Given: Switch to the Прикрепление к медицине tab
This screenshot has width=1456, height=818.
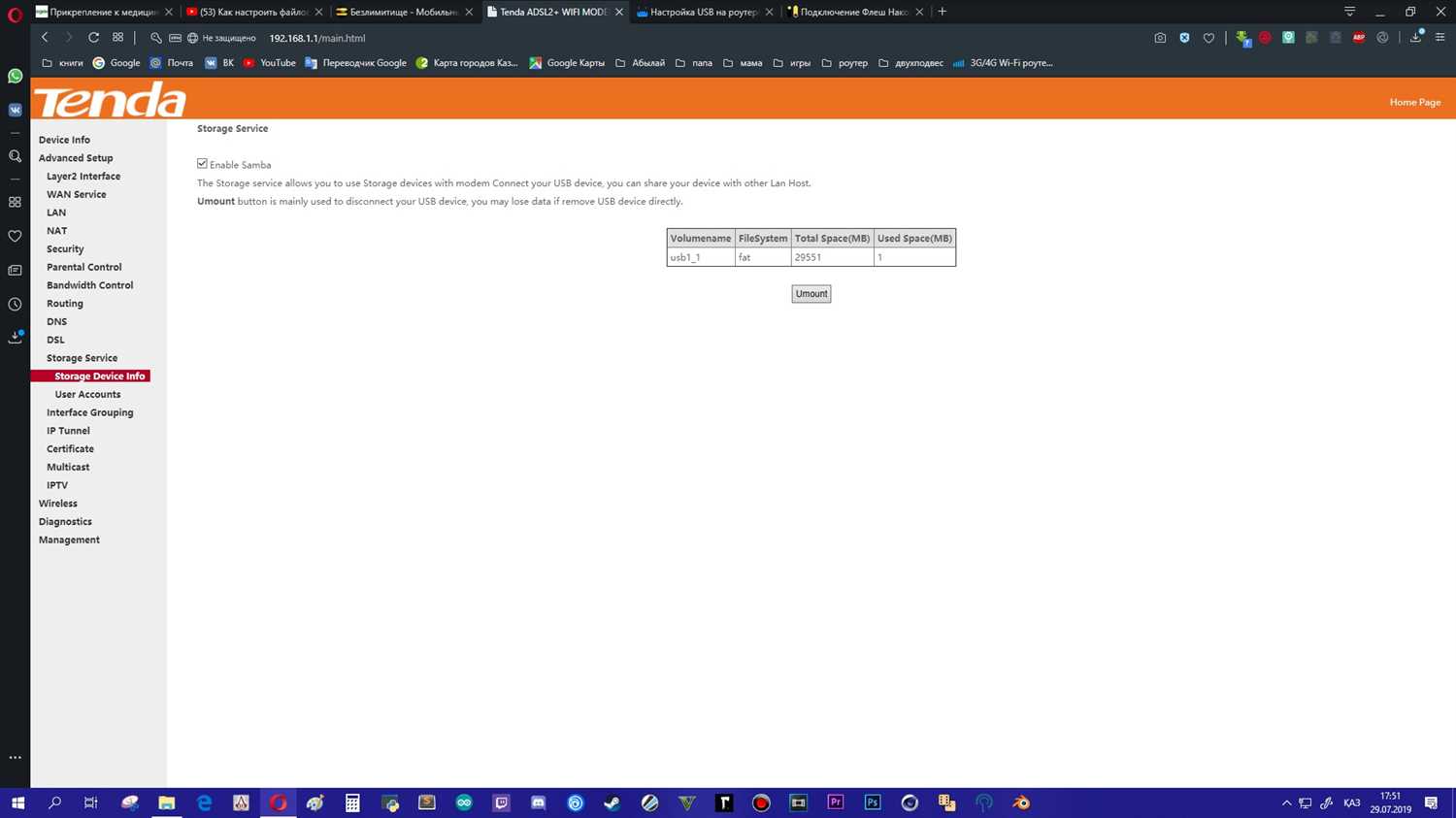Looking at the screenshot, I should (104, 12).
